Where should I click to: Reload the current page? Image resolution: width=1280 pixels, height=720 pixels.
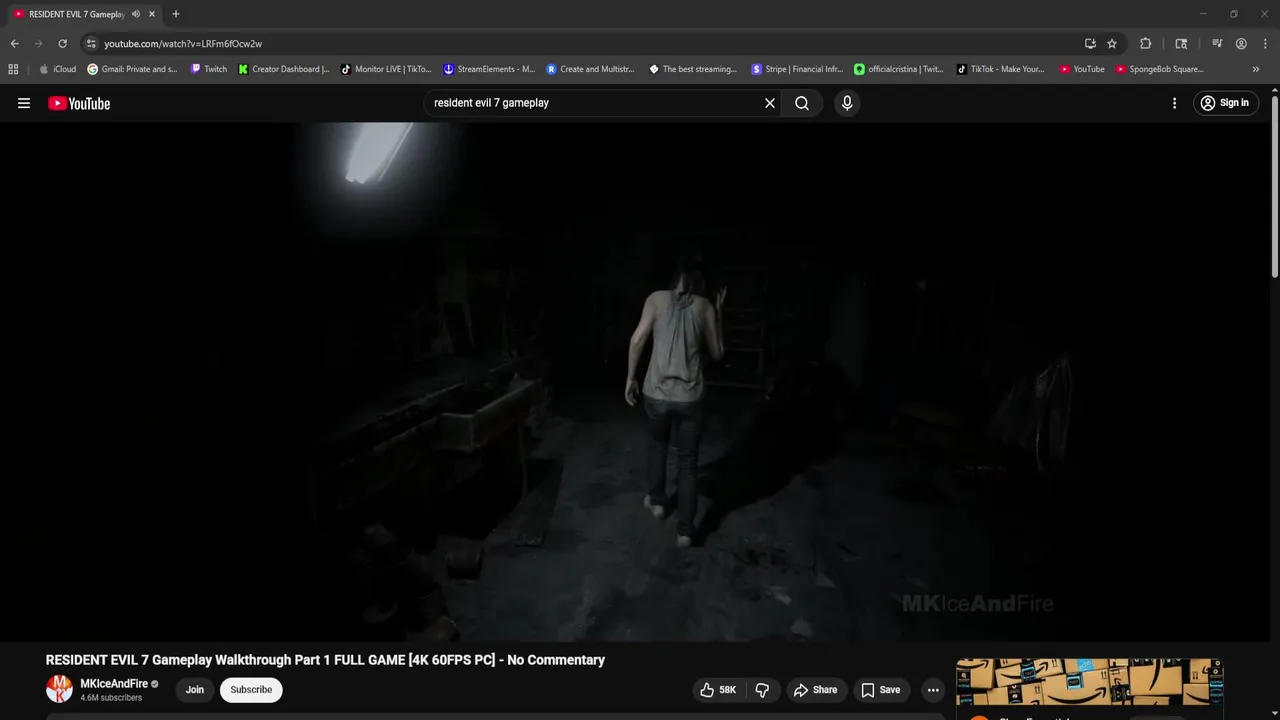point(62,44)
